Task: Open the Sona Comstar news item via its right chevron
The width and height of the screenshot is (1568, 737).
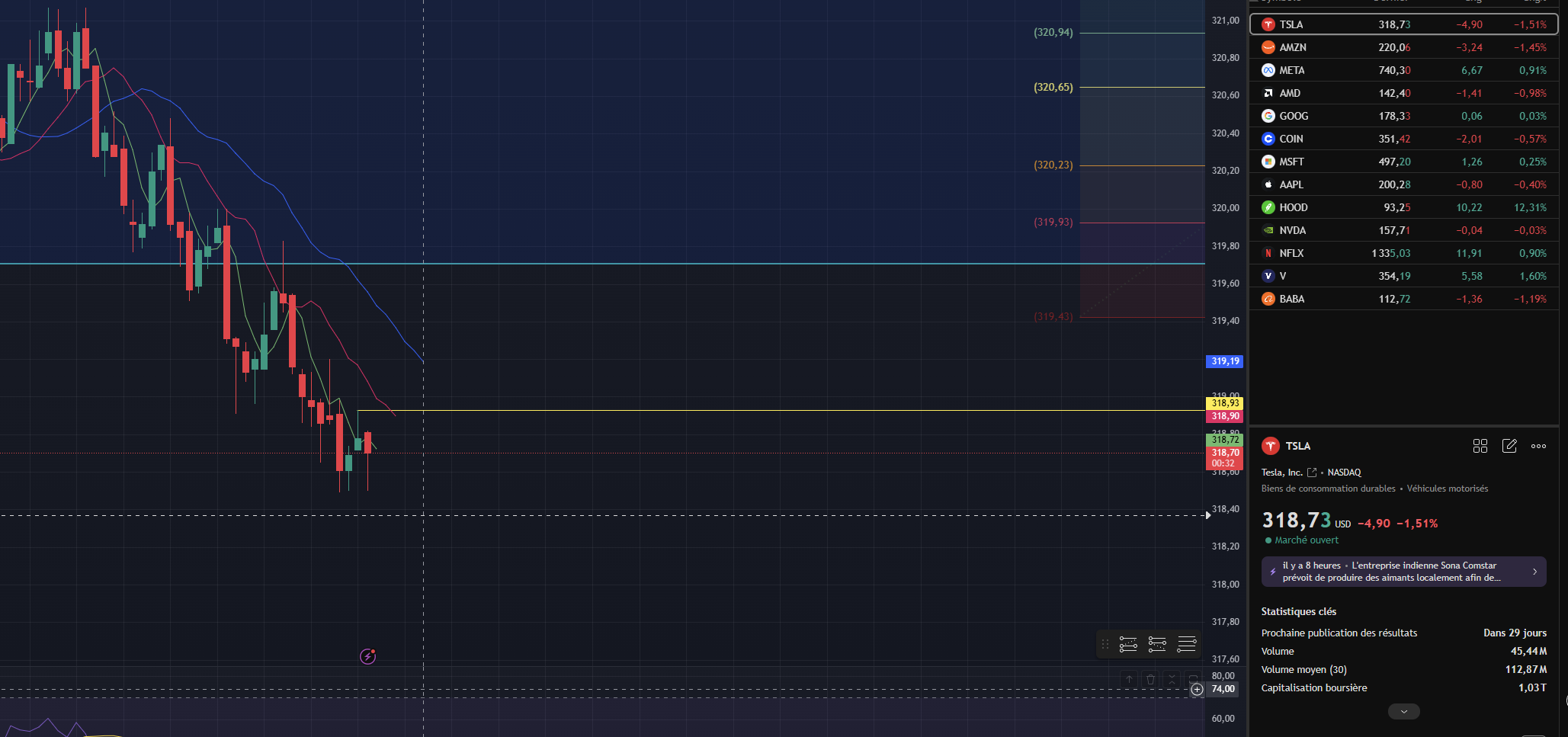Action: coord(1534,572)
